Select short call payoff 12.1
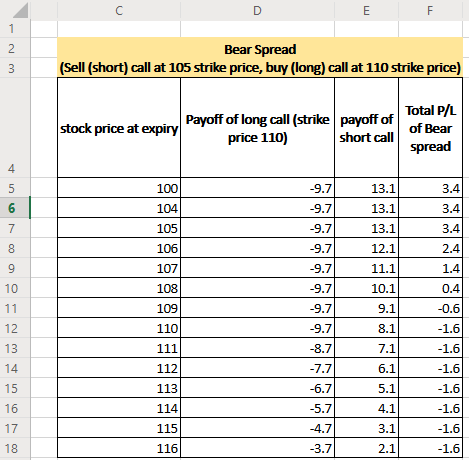 point(366,248)
